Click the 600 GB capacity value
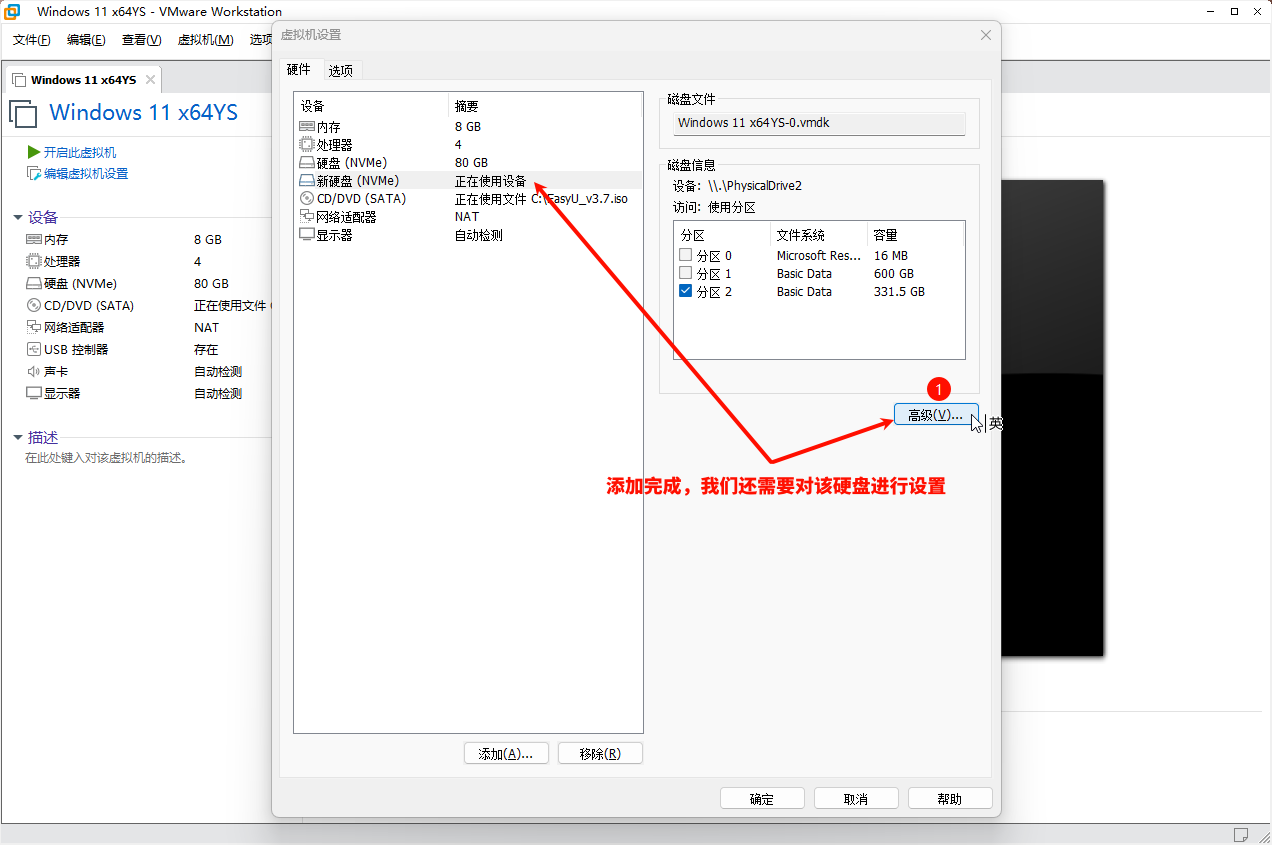The height and width of the screenshot is (845, 1272). [893, 274]
